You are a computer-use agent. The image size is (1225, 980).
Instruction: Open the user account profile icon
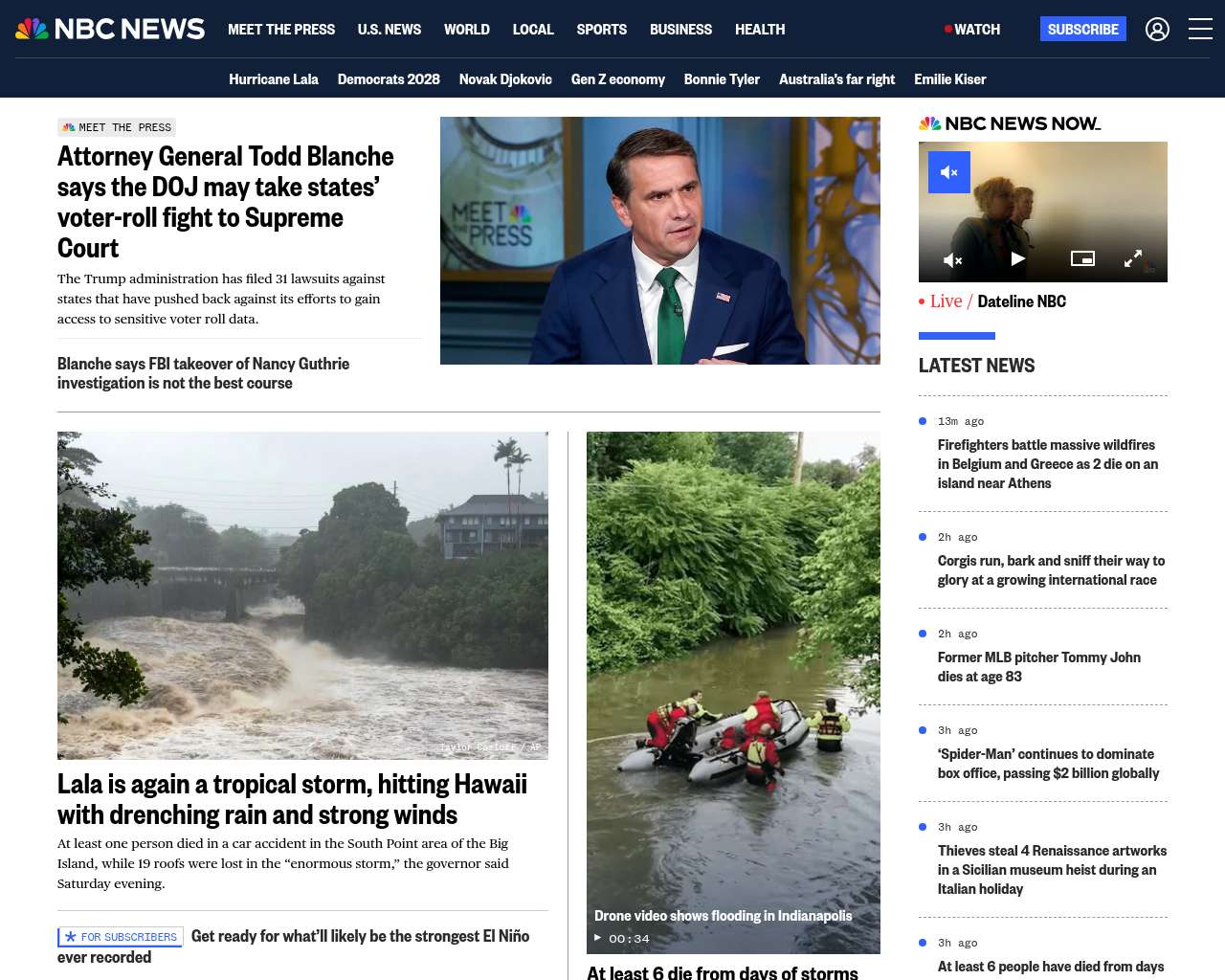pos(1157,30)
